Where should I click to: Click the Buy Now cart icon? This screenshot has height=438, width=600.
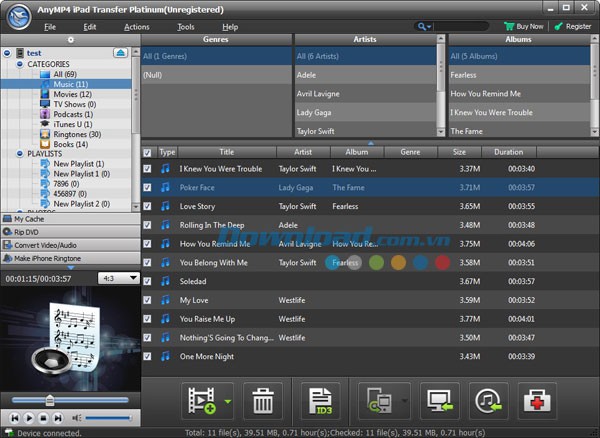(509, 26)
